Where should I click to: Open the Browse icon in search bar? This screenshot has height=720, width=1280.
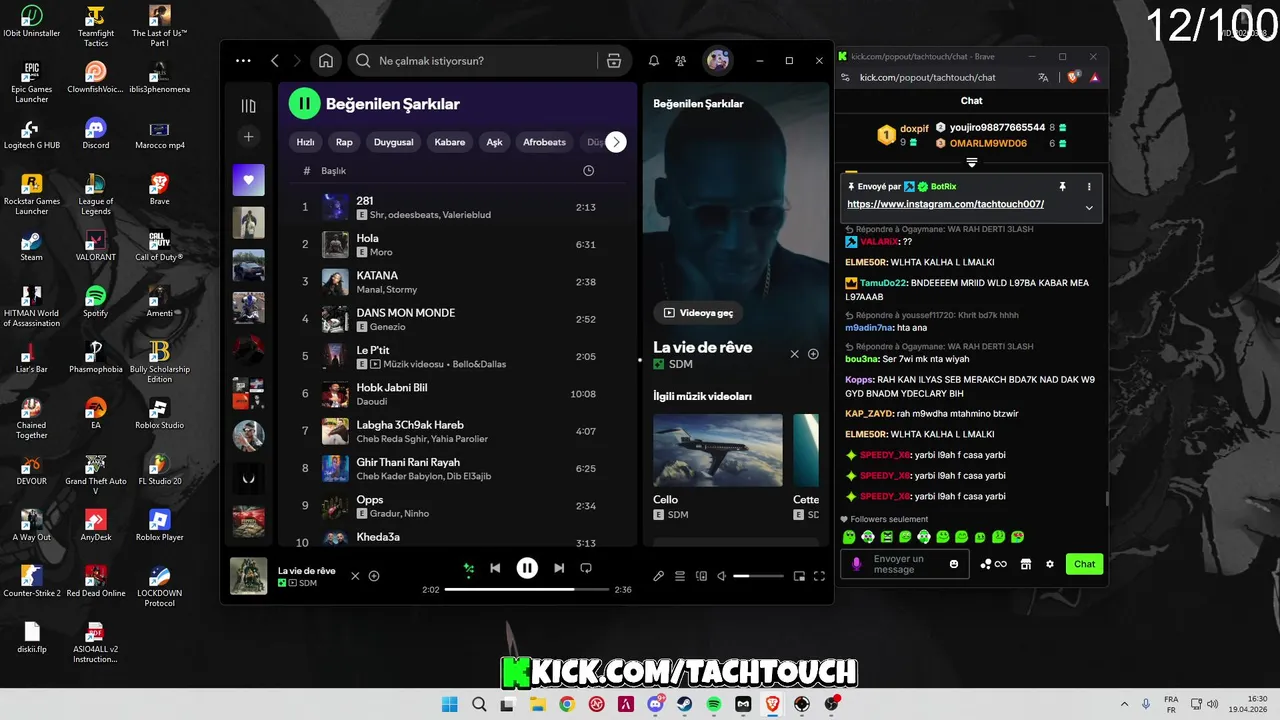(x=614, y=61)
